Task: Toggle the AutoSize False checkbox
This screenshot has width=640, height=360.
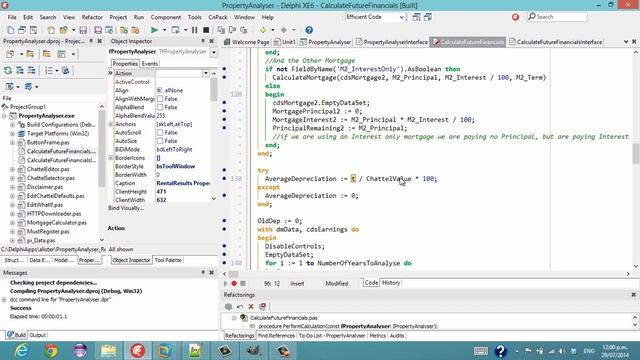Action: [160, 141]
